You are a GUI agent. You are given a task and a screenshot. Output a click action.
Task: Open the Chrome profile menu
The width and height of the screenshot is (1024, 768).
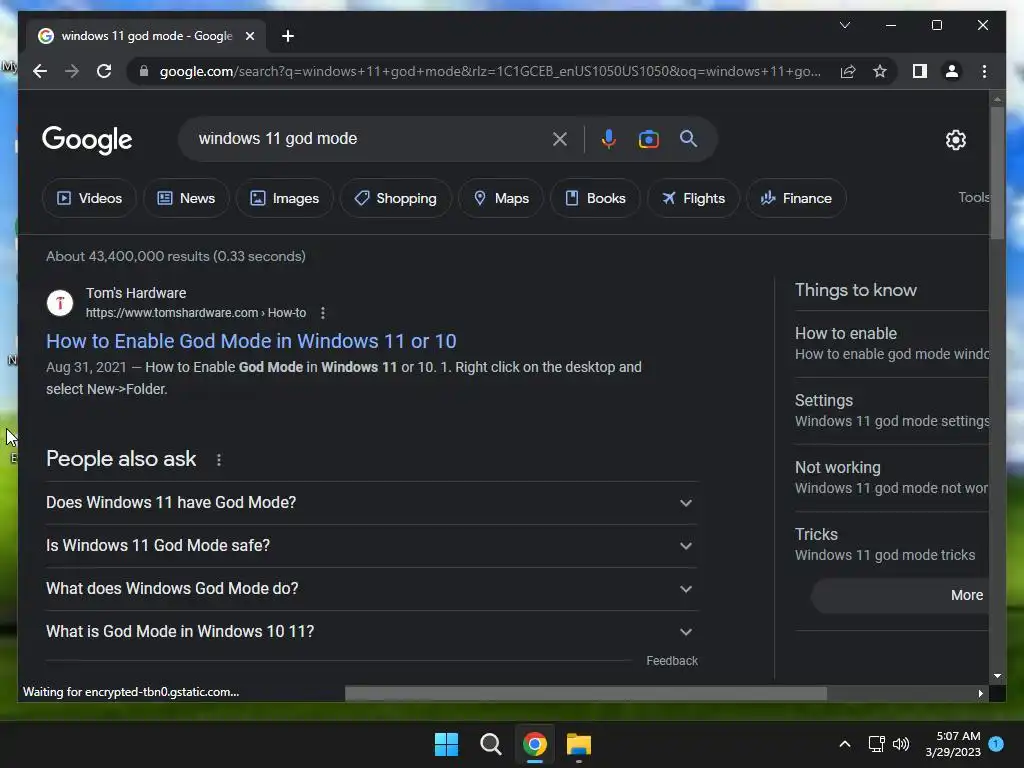pyautogui.click(x=952, y=71)
